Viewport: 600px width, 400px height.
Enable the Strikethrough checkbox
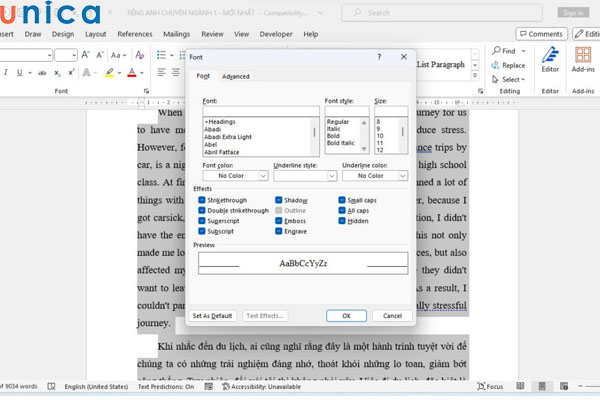[x=203, y=201]
